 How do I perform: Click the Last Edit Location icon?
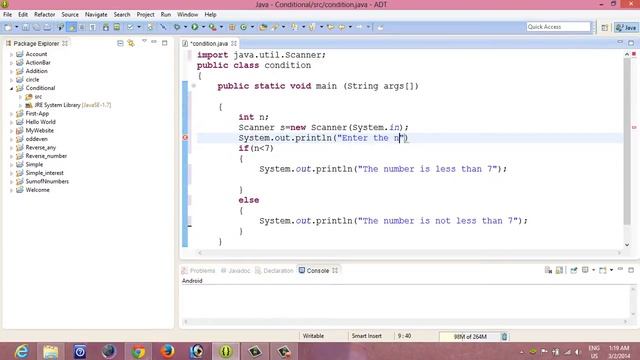coord(330,27)
